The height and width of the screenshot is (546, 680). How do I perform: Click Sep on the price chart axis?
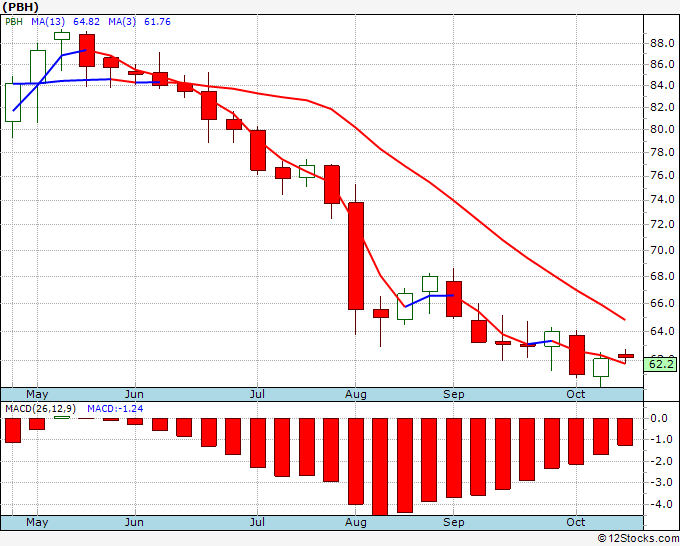(454, 394)
